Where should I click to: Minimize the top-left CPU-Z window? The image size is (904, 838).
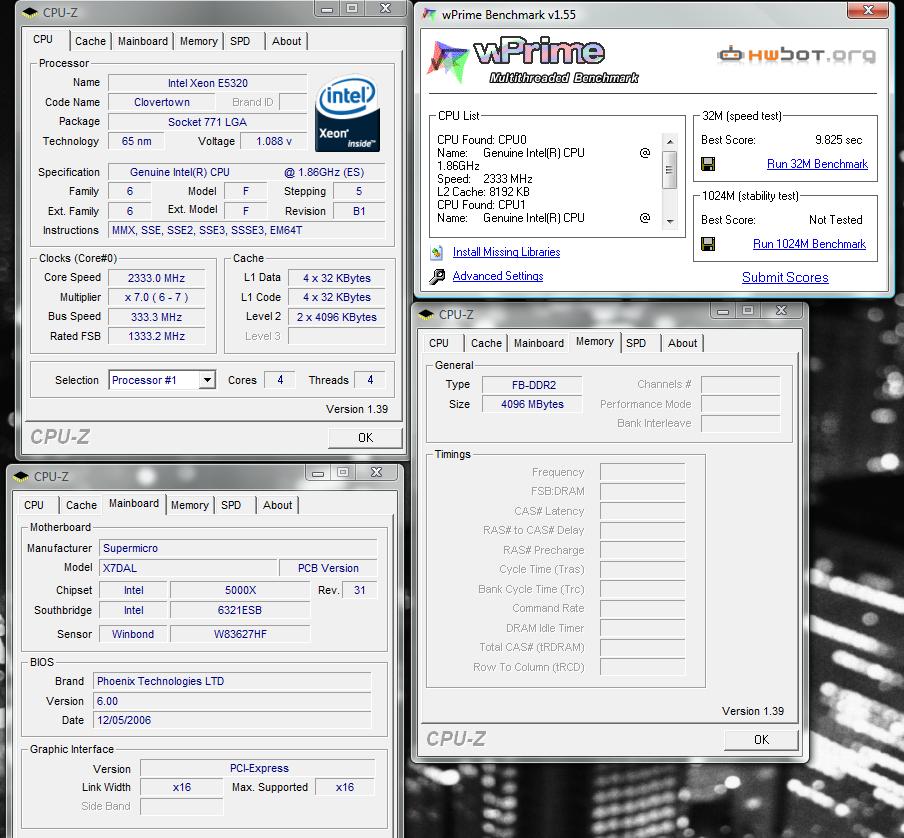327,9
